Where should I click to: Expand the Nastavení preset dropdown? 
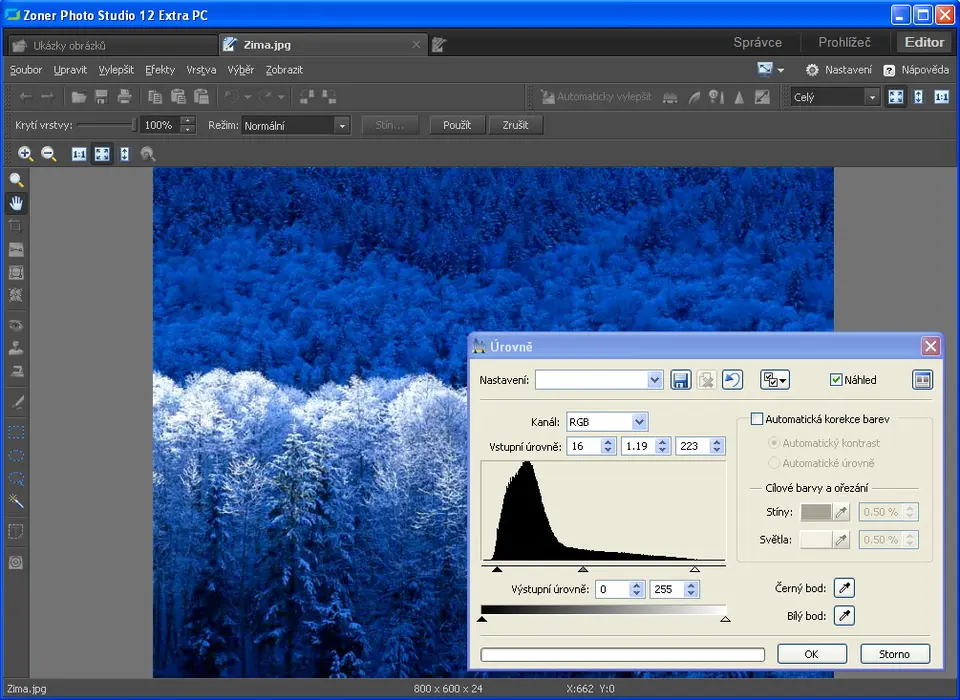655,380
